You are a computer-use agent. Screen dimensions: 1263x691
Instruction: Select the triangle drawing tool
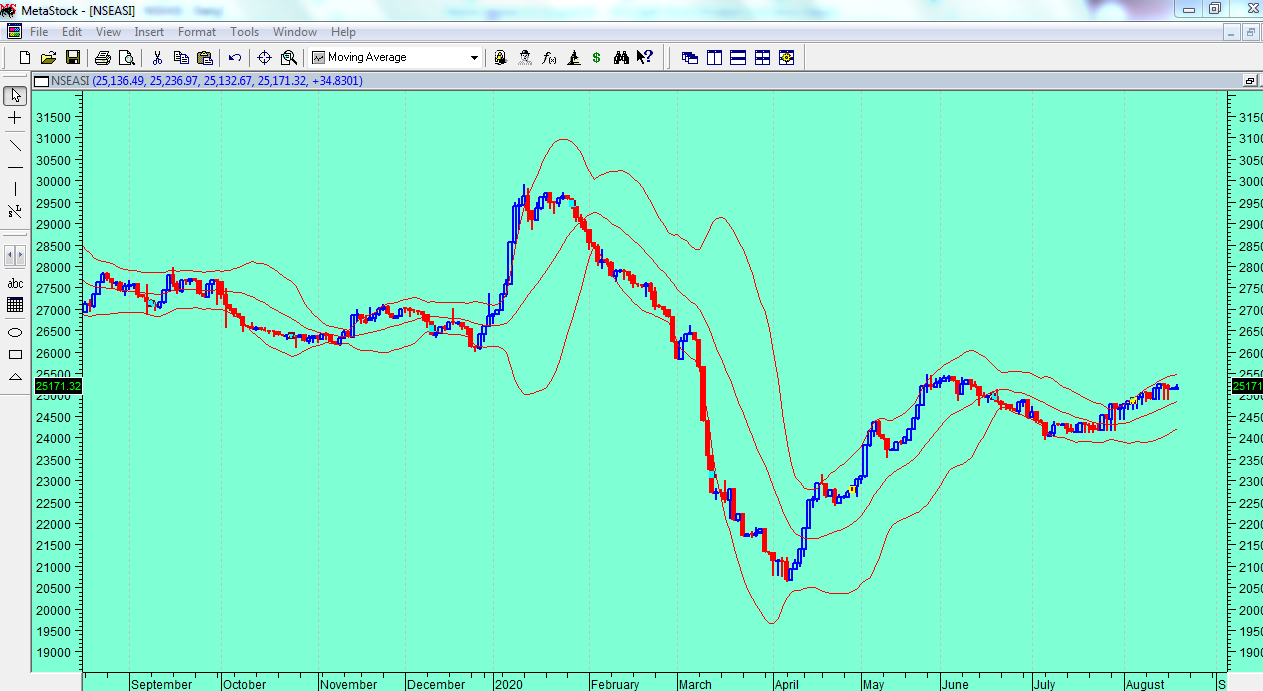15,377
